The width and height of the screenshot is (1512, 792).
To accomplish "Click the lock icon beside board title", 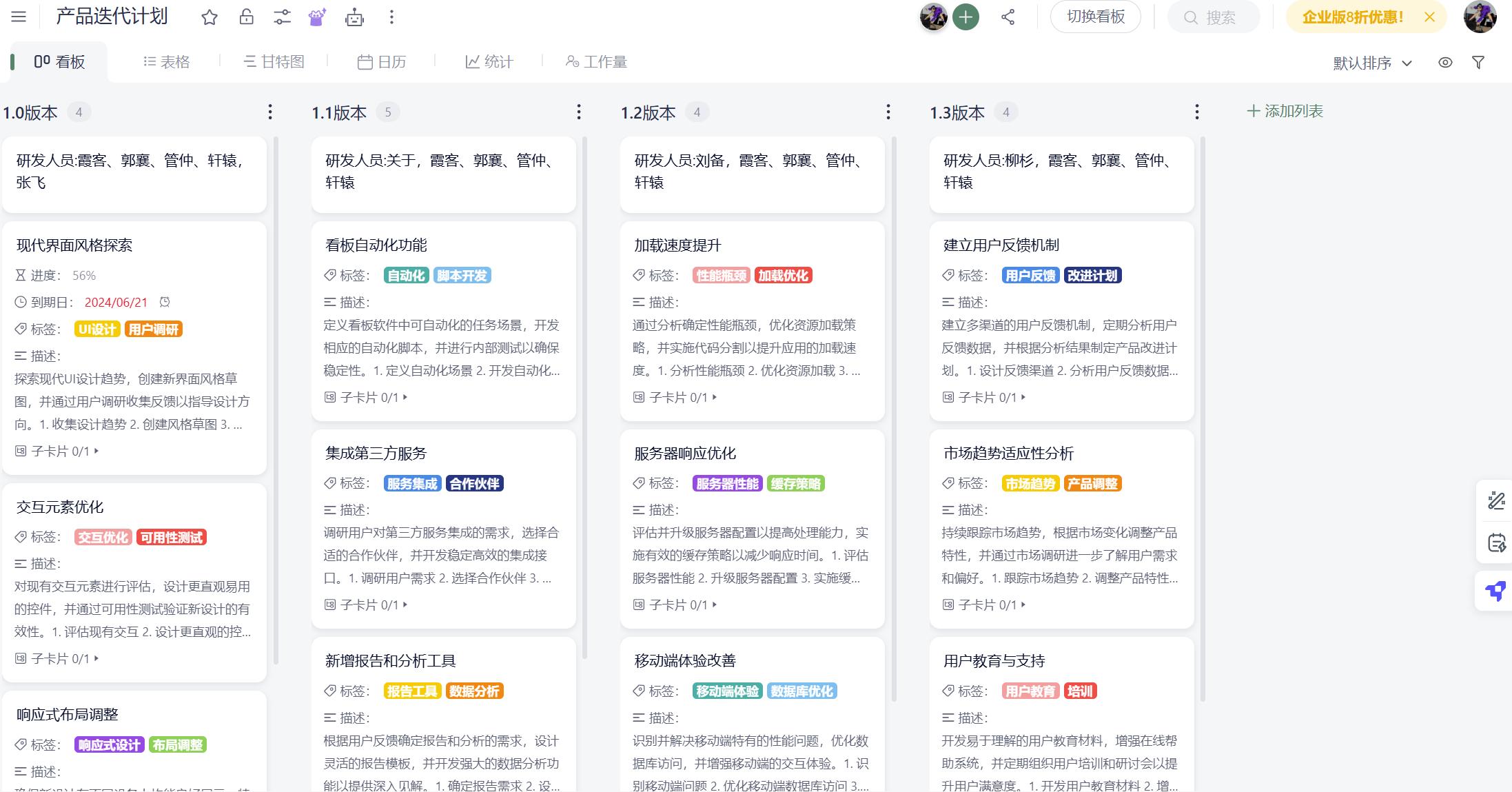I will click(246, 17).
